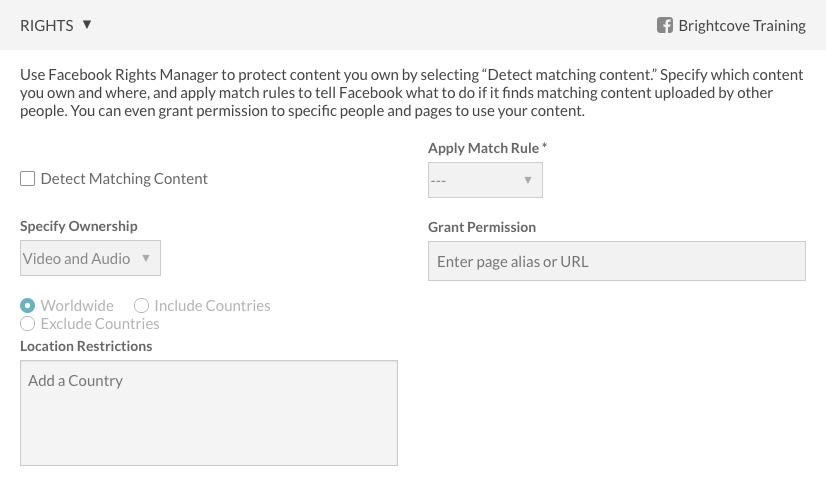Viewport: 826px width, 478px height.
Task: Open the Apply Match Rule dropdown
Action: 484,180
